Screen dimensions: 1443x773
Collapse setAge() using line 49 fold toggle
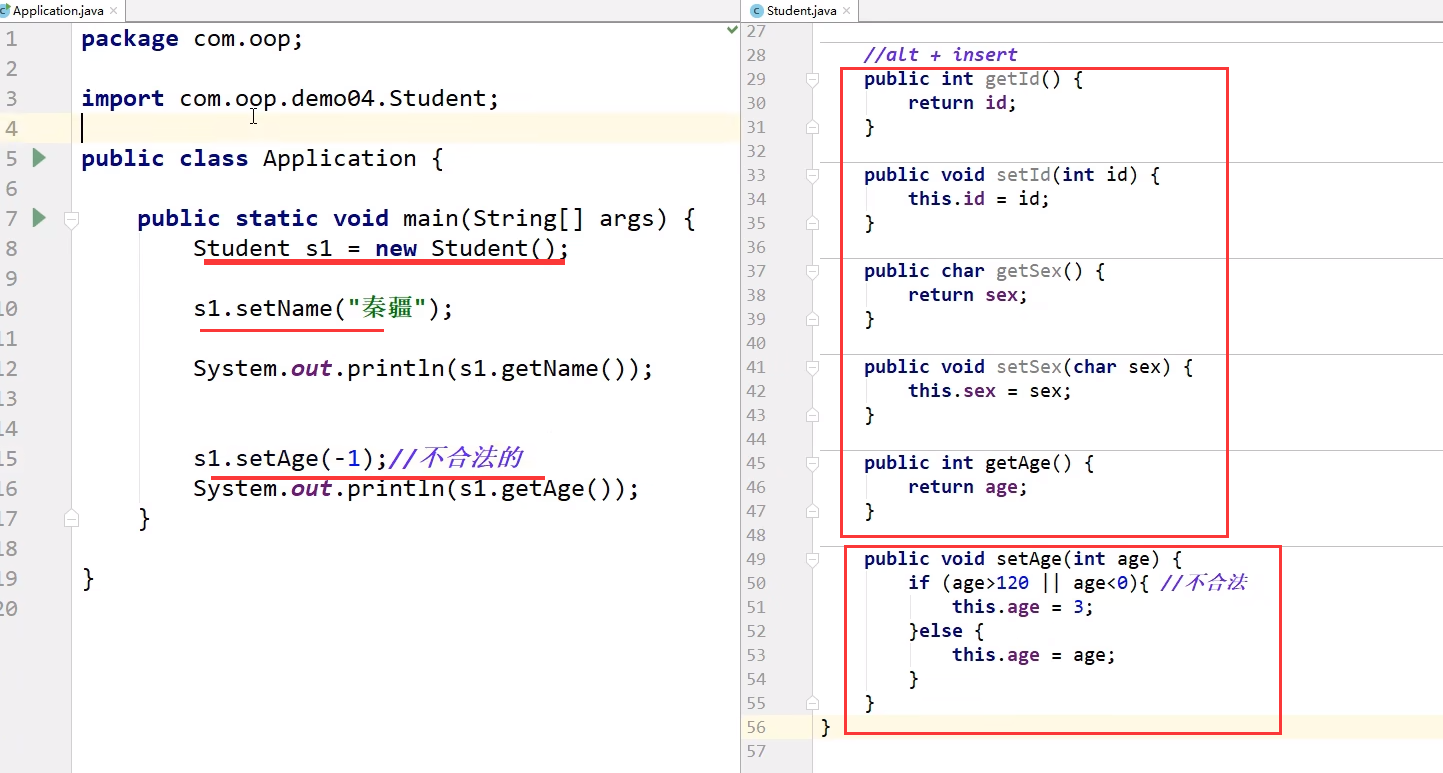[x=813, y=560]
